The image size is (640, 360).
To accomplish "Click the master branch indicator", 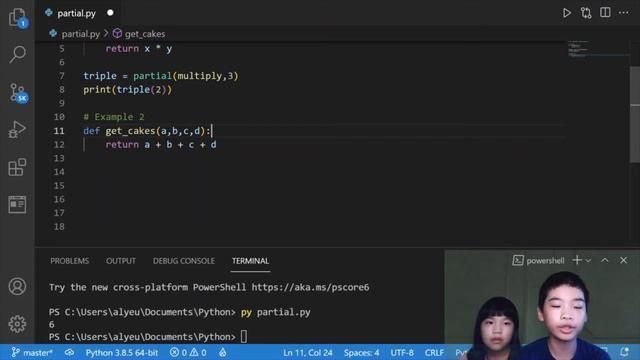I will click(x=32, y=352).
